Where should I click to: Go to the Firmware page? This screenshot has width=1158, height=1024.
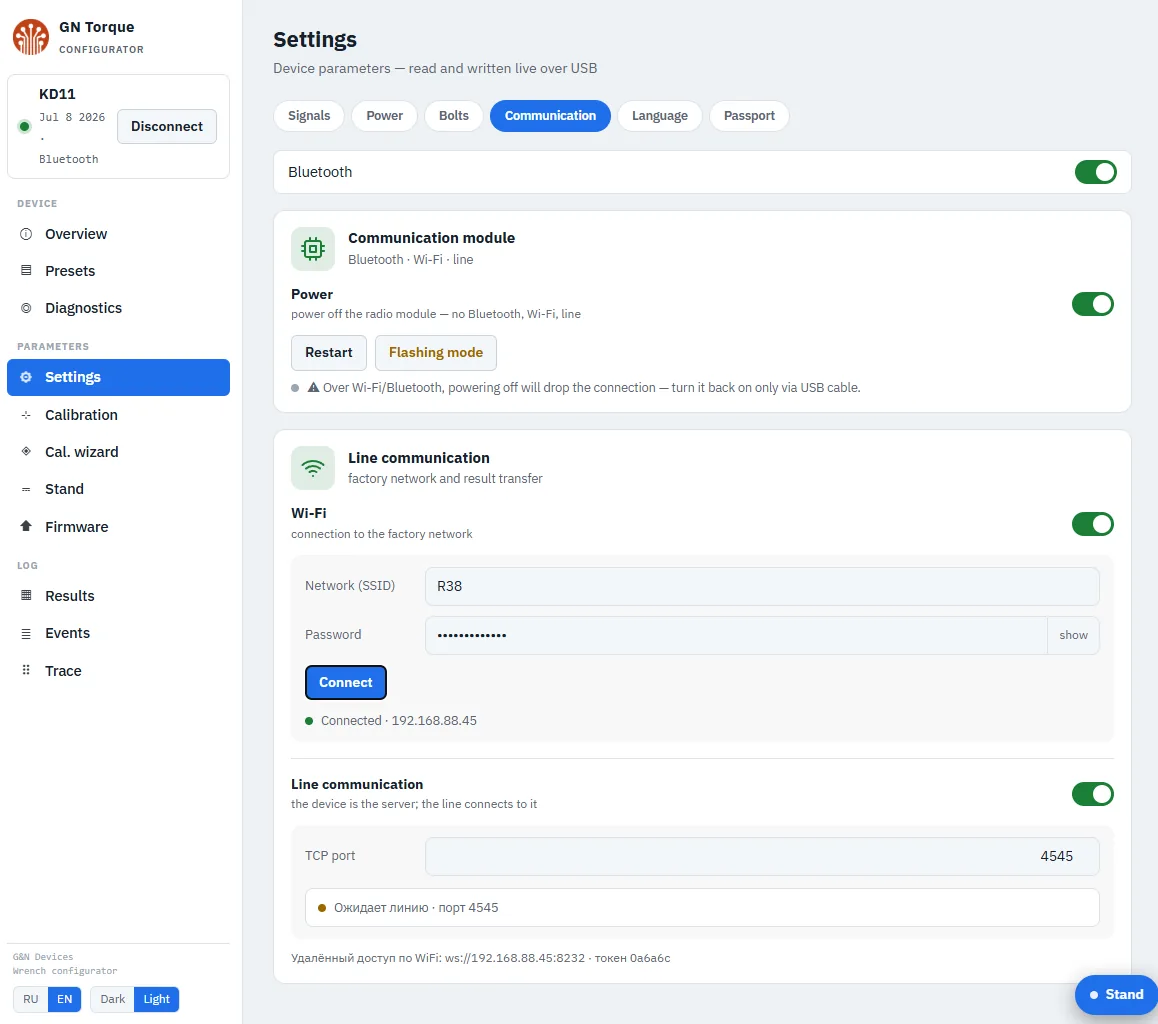tap(118, 526)
